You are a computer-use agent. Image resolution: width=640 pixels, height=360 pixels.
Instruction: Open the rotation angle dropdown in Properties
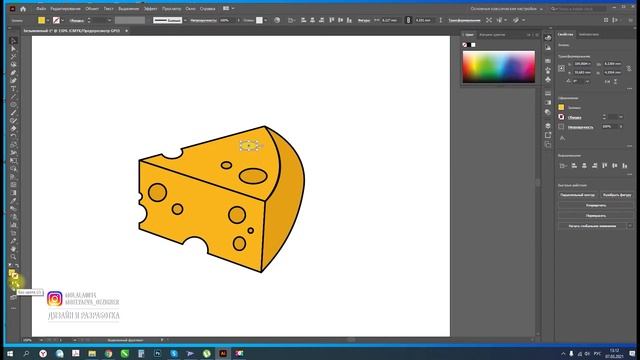[587, 82]
